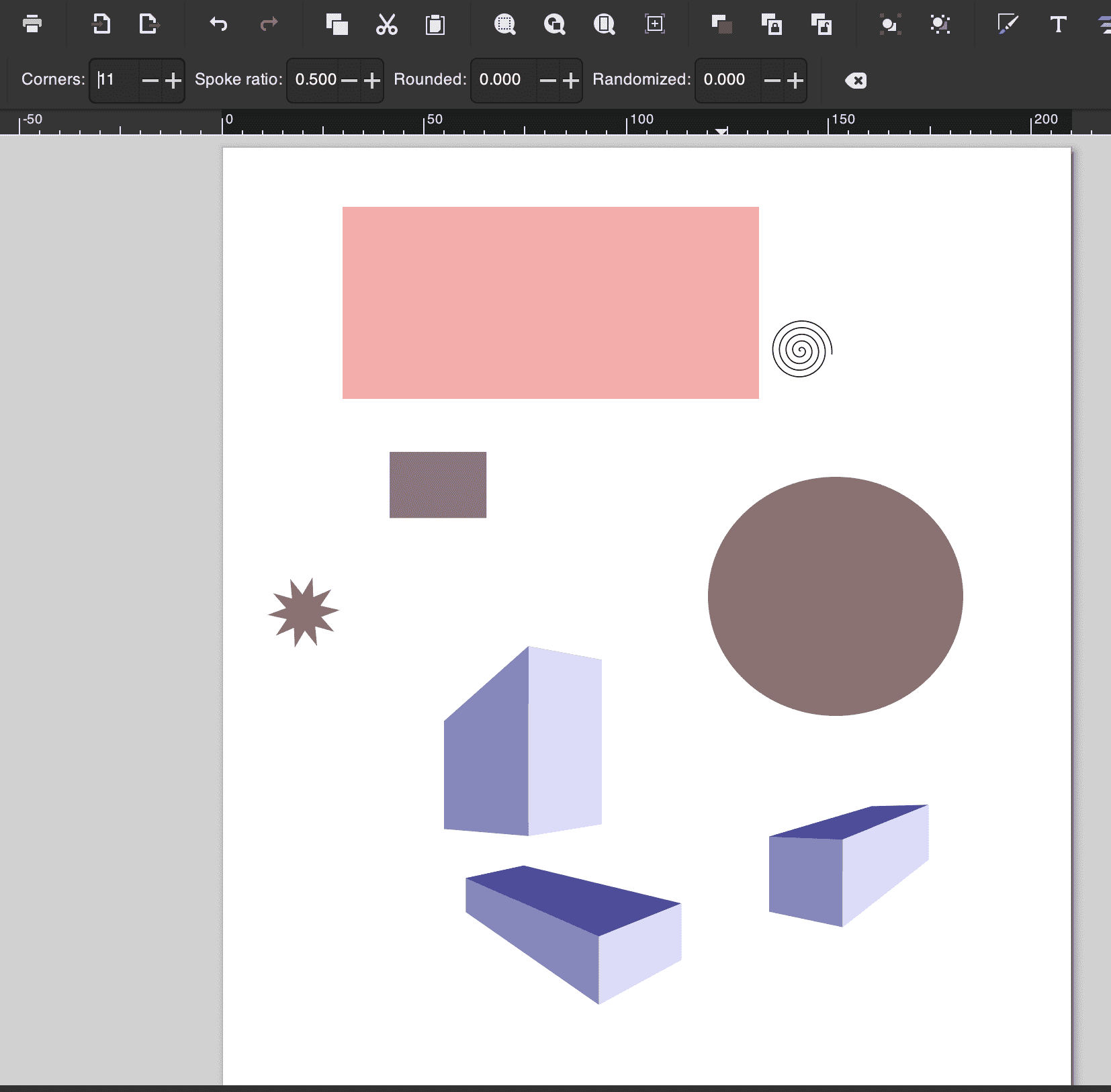Click the Import file icon
The width and height of the screenshot is (1111, 1092).
pos(101,24)
